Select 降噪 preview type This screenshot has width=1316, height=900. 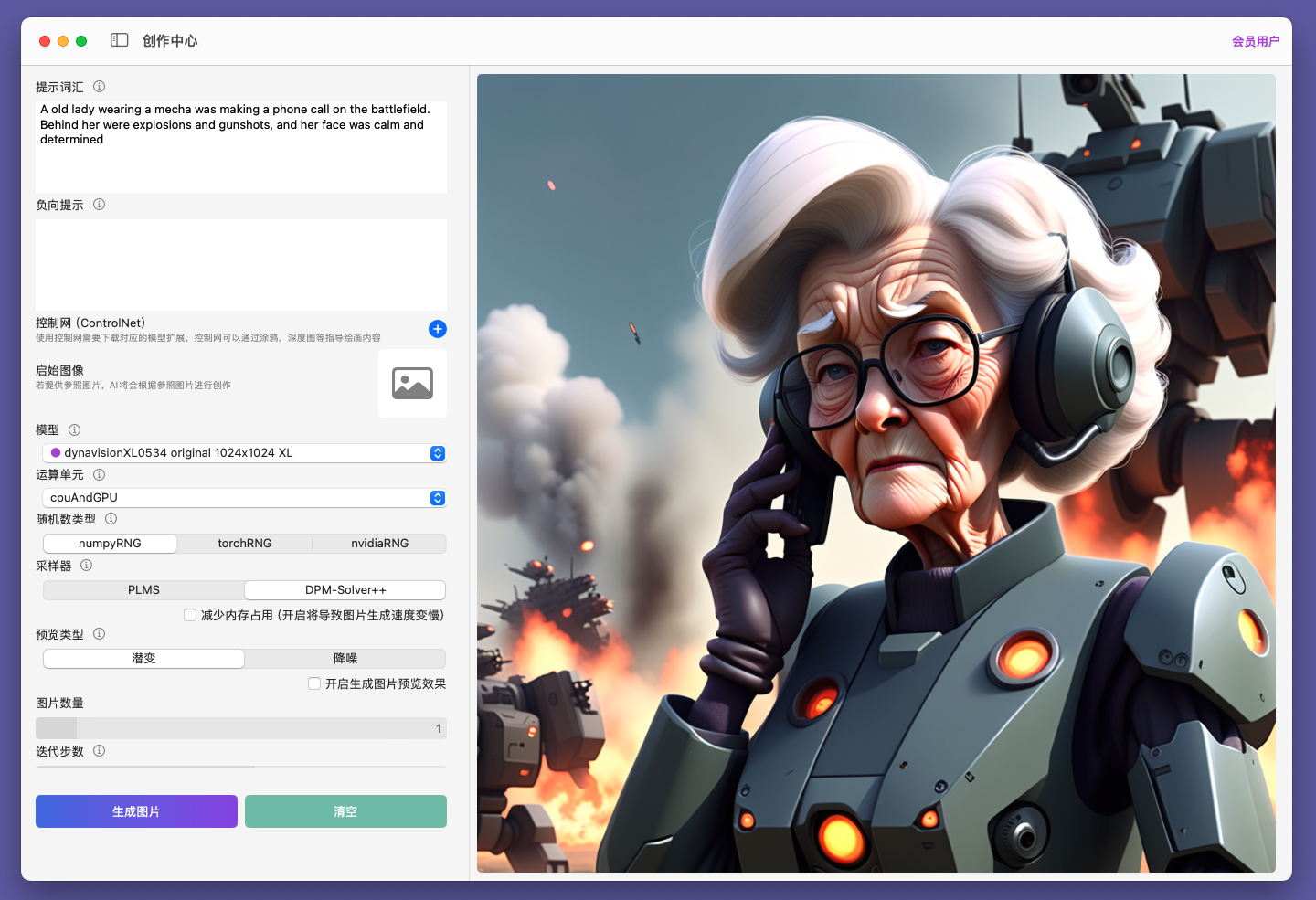345,659
